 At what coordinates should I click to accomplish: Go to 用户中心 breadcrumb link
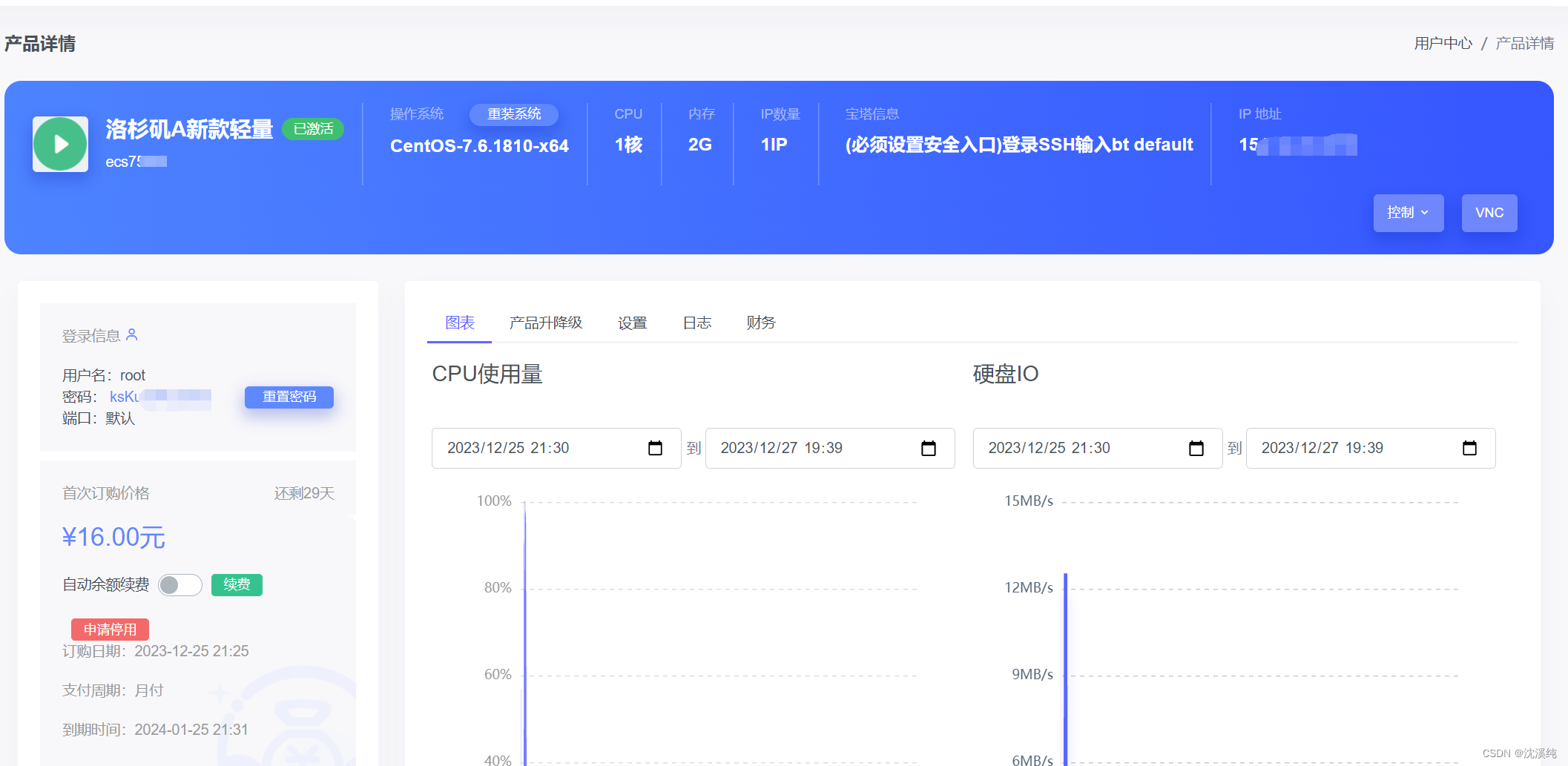click(x=1443, y=44)
